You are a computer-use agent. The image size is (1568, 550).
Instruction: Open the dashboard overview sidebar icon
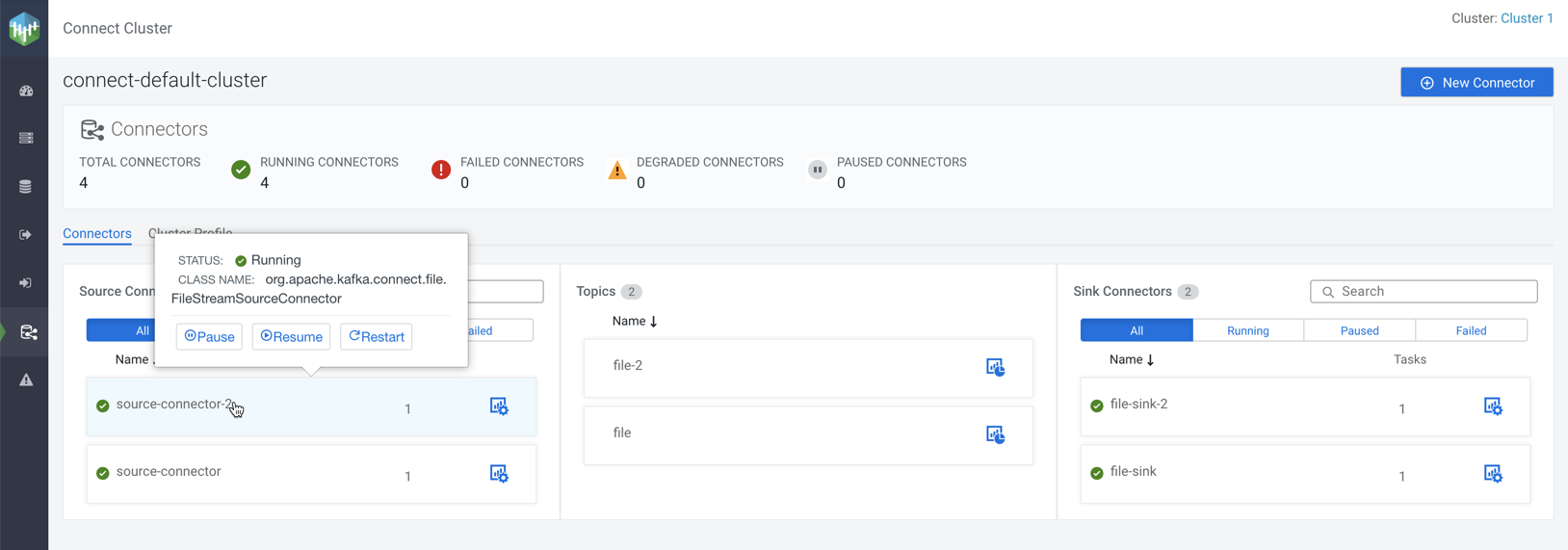[x=26, y=91]
